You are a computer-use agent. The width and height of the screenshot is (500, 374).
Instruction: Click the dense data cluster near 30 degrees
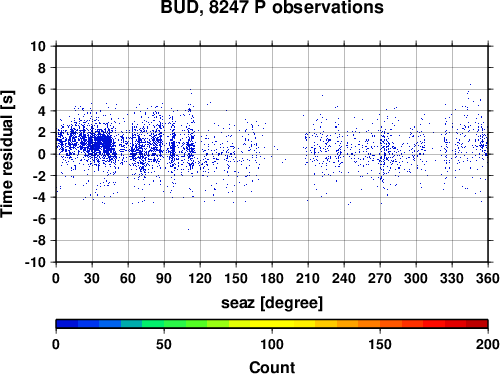(x=100, y=143)
